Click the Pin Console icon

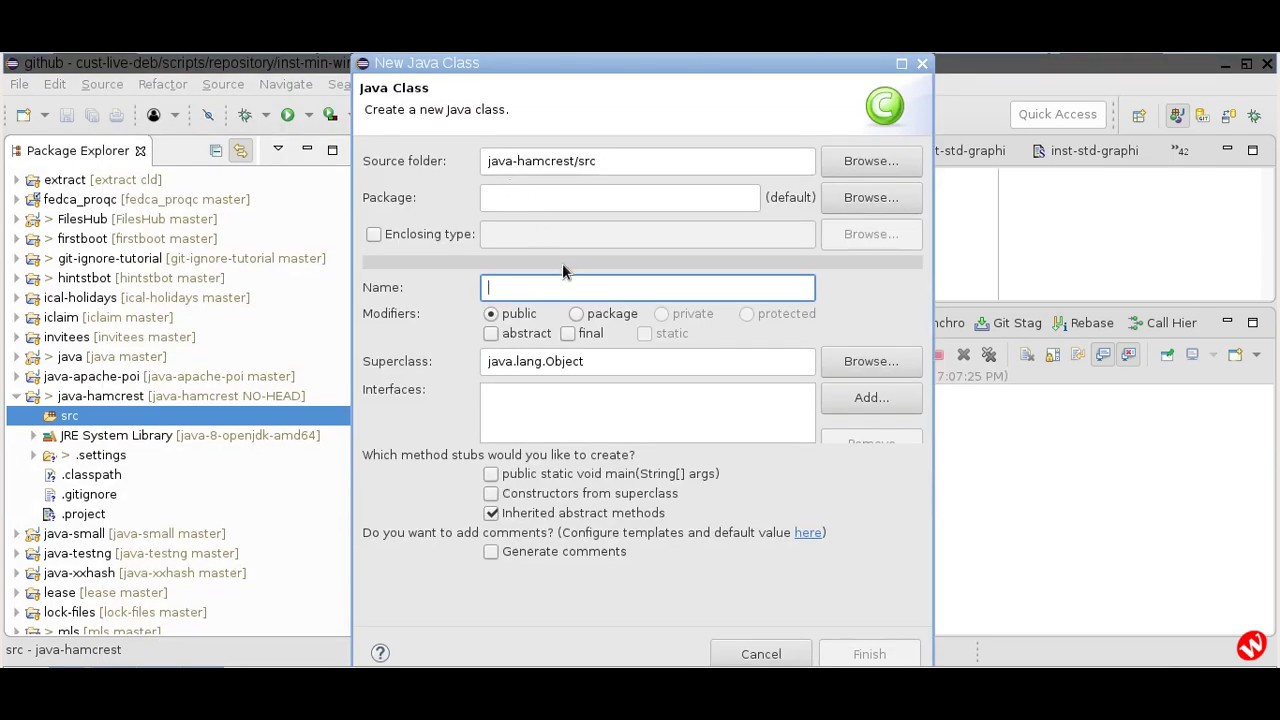(x=1167, y=355)
